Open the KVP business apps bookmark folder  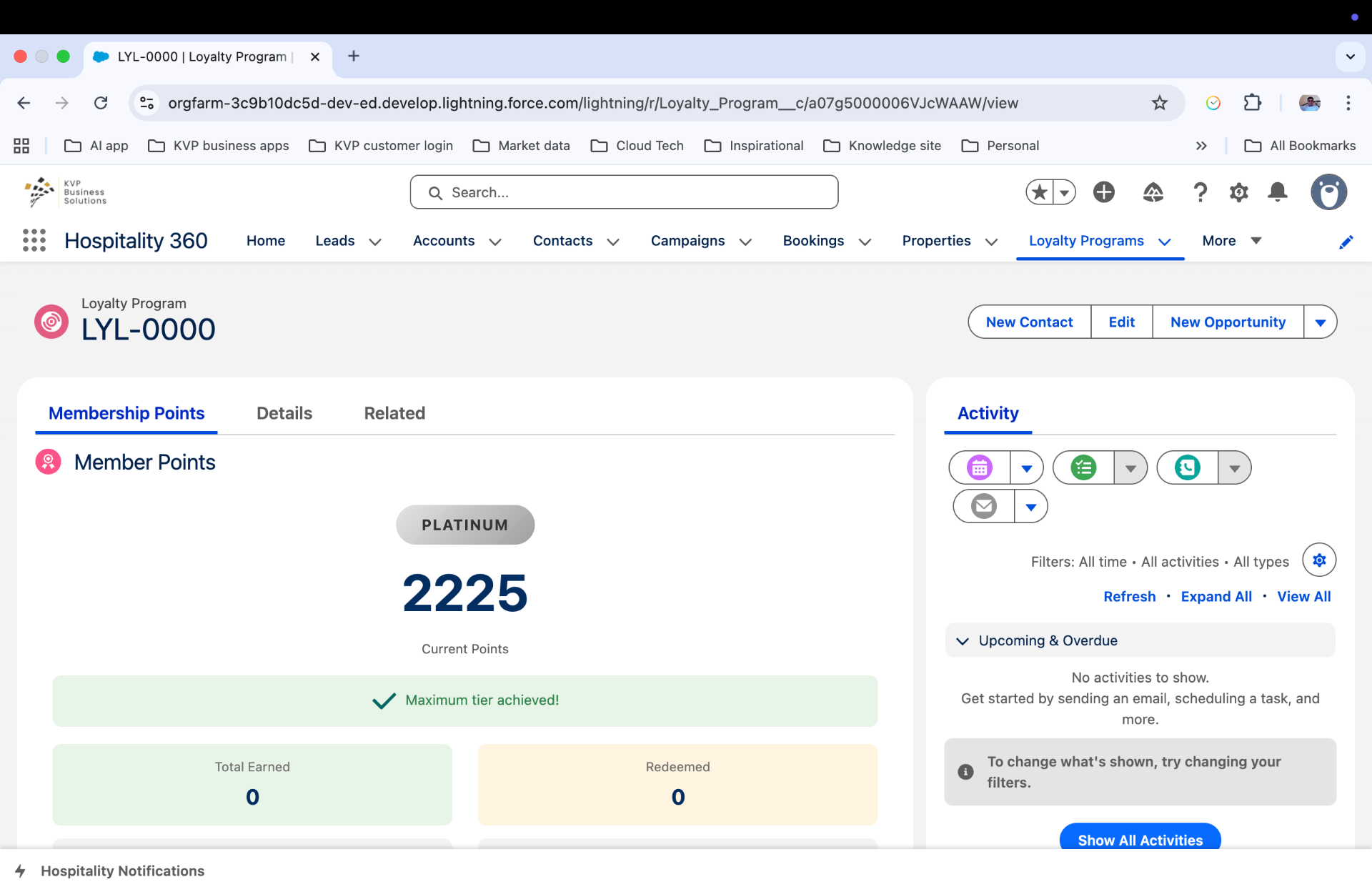click(219, 146)
